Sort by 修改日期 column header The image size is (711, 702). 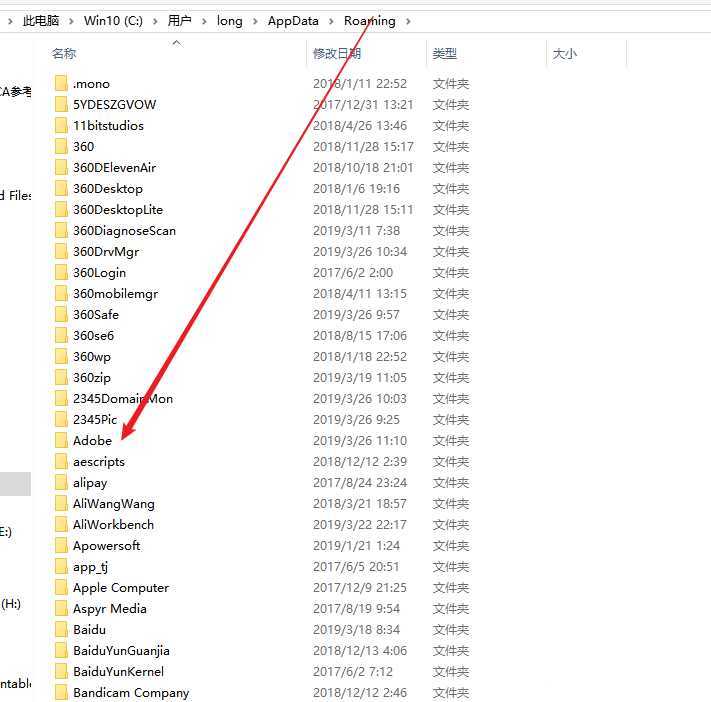337,54
